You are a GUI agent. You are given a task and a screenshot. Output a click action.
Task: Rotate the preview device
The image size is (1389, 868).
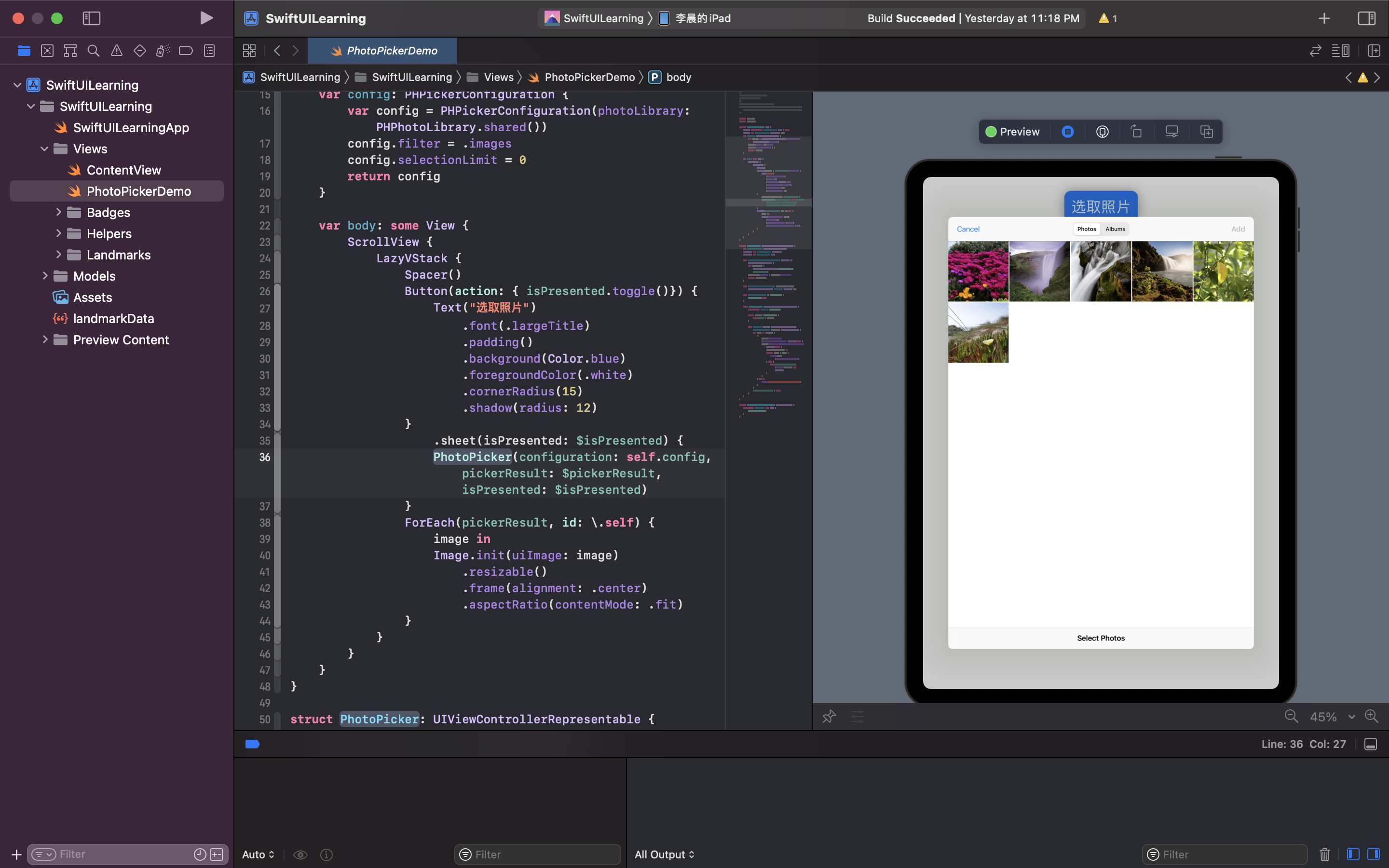[1136, 132]
